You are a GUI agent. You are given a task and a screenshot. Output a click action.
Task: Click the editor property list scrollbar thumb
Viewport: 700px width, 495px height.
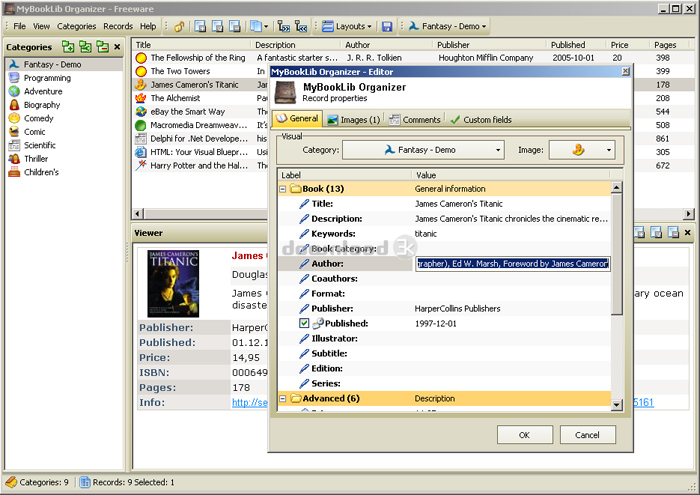click(x=617, y=254)
